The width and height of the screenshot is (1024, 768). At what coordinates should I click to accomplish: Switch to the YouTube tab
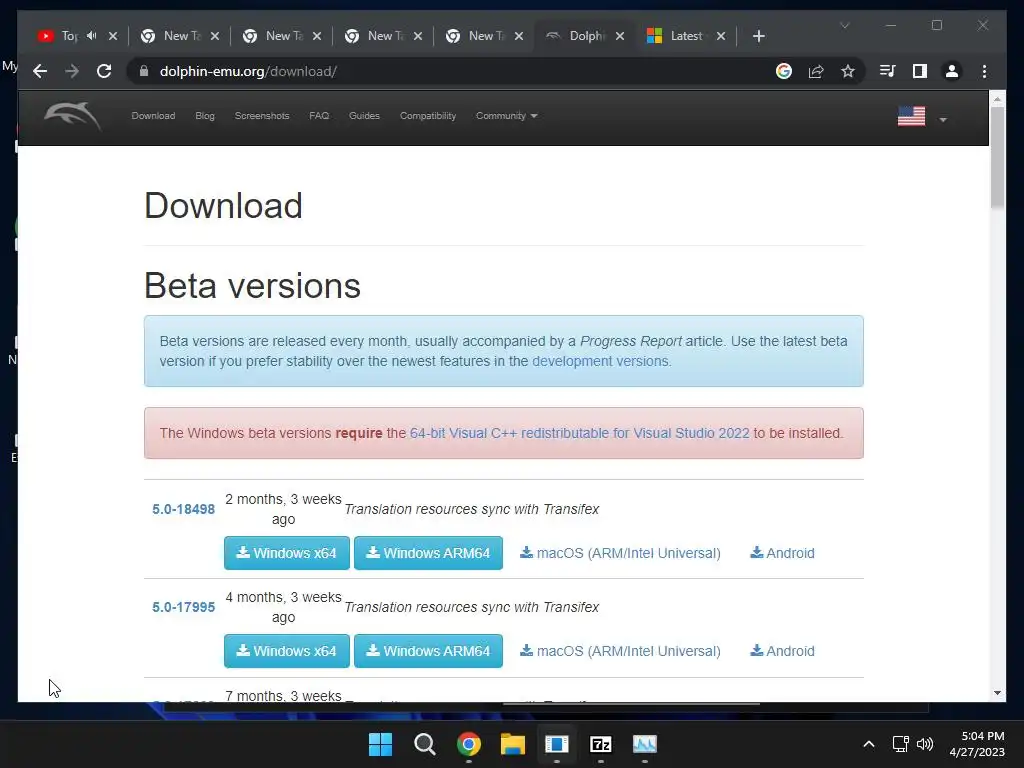tap(59, 36)
